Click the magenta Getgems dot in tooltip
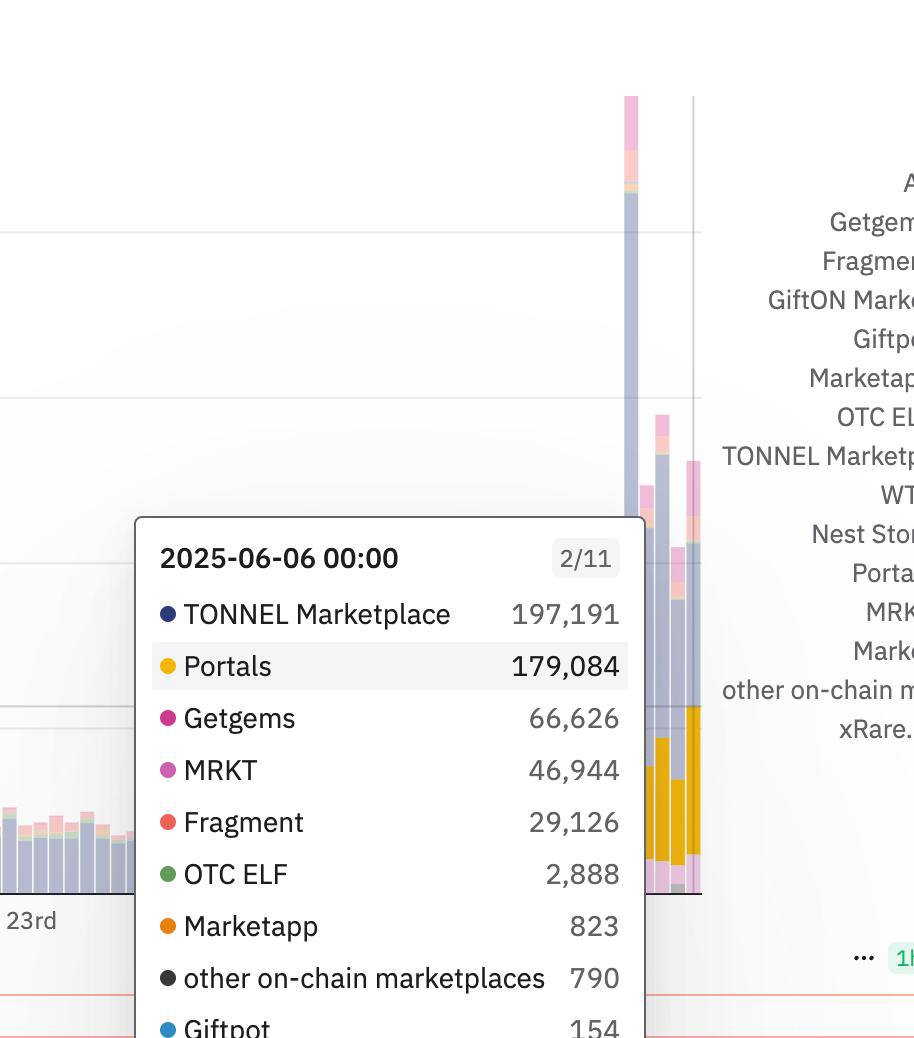 coord(168,718)
